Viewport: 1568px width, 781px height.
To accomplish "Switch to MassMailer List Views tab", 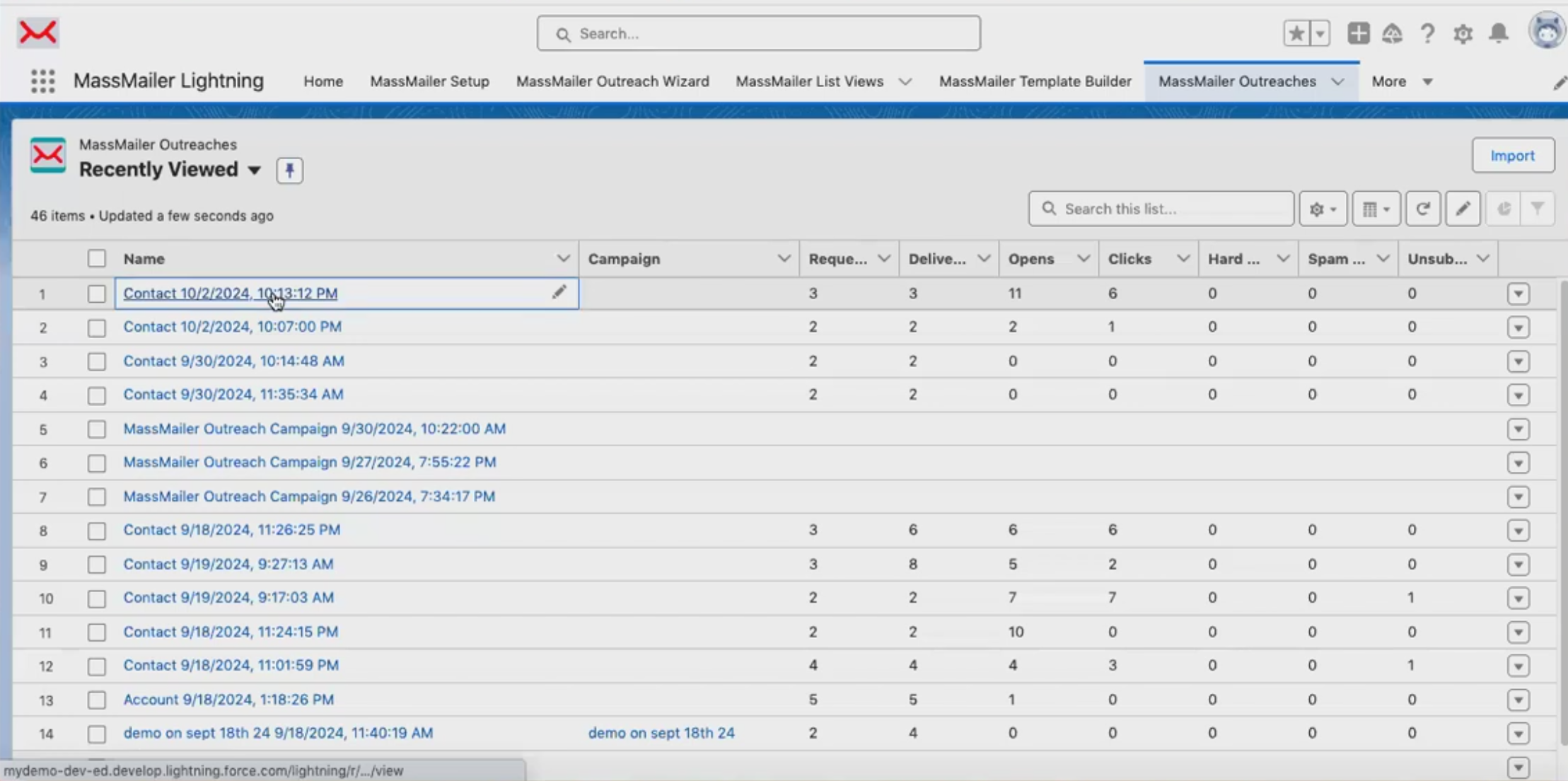I will pos(809,81).
